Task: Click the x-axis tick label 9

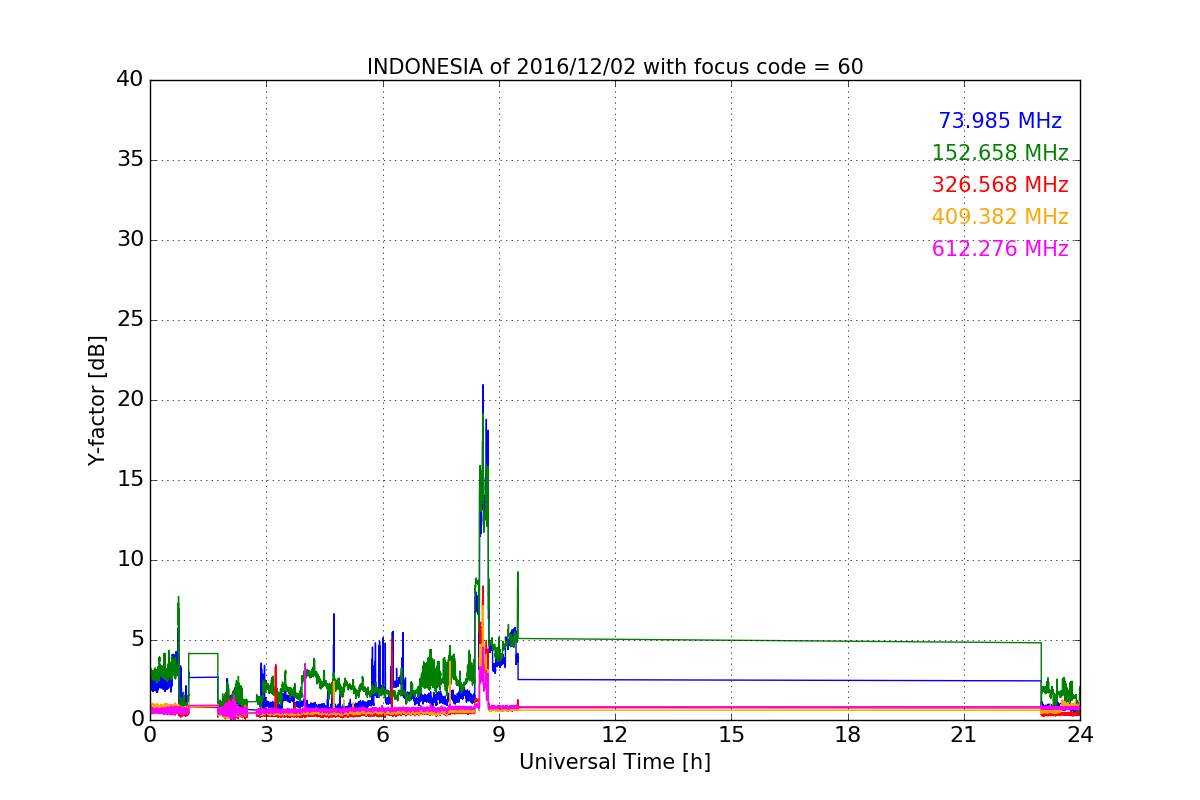Action: coord(499,735)
